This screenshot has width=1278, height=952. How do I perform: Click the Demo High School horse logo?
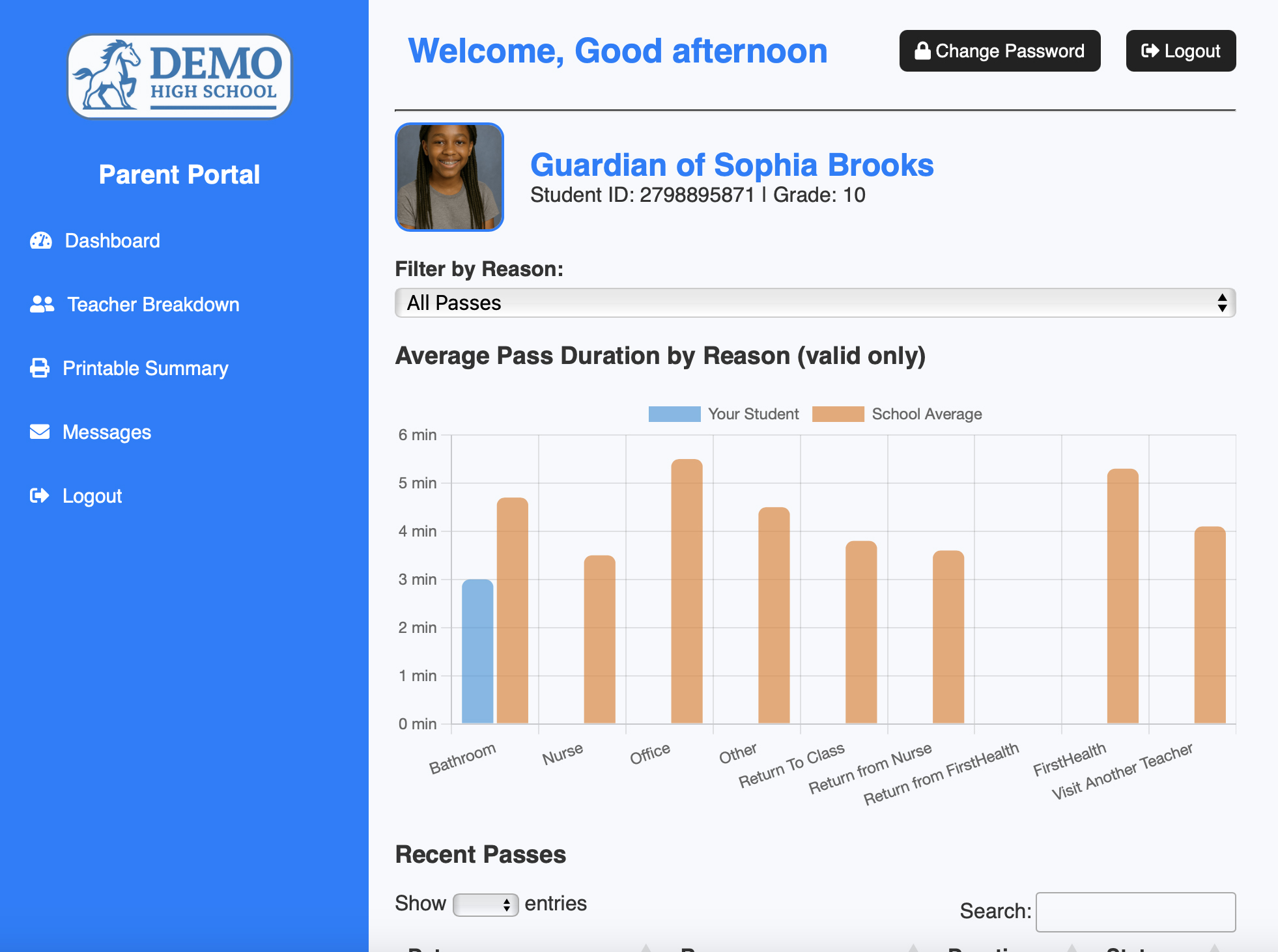(180, 76)
